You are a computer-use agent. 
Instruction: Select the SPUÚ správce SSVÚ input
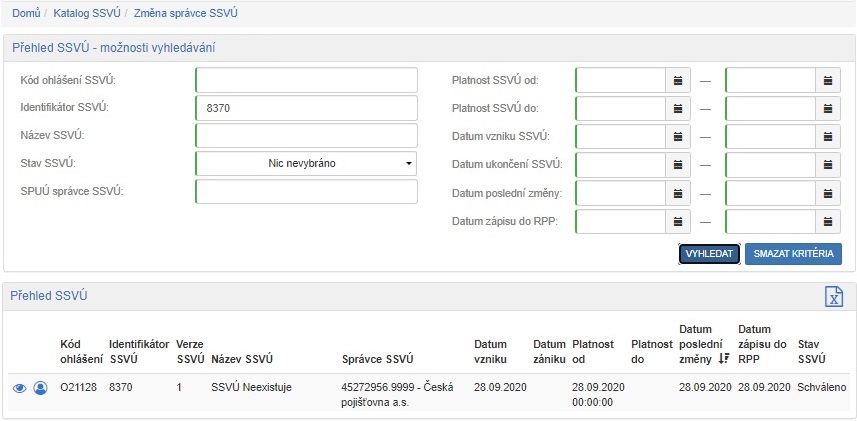coord(306,192)
